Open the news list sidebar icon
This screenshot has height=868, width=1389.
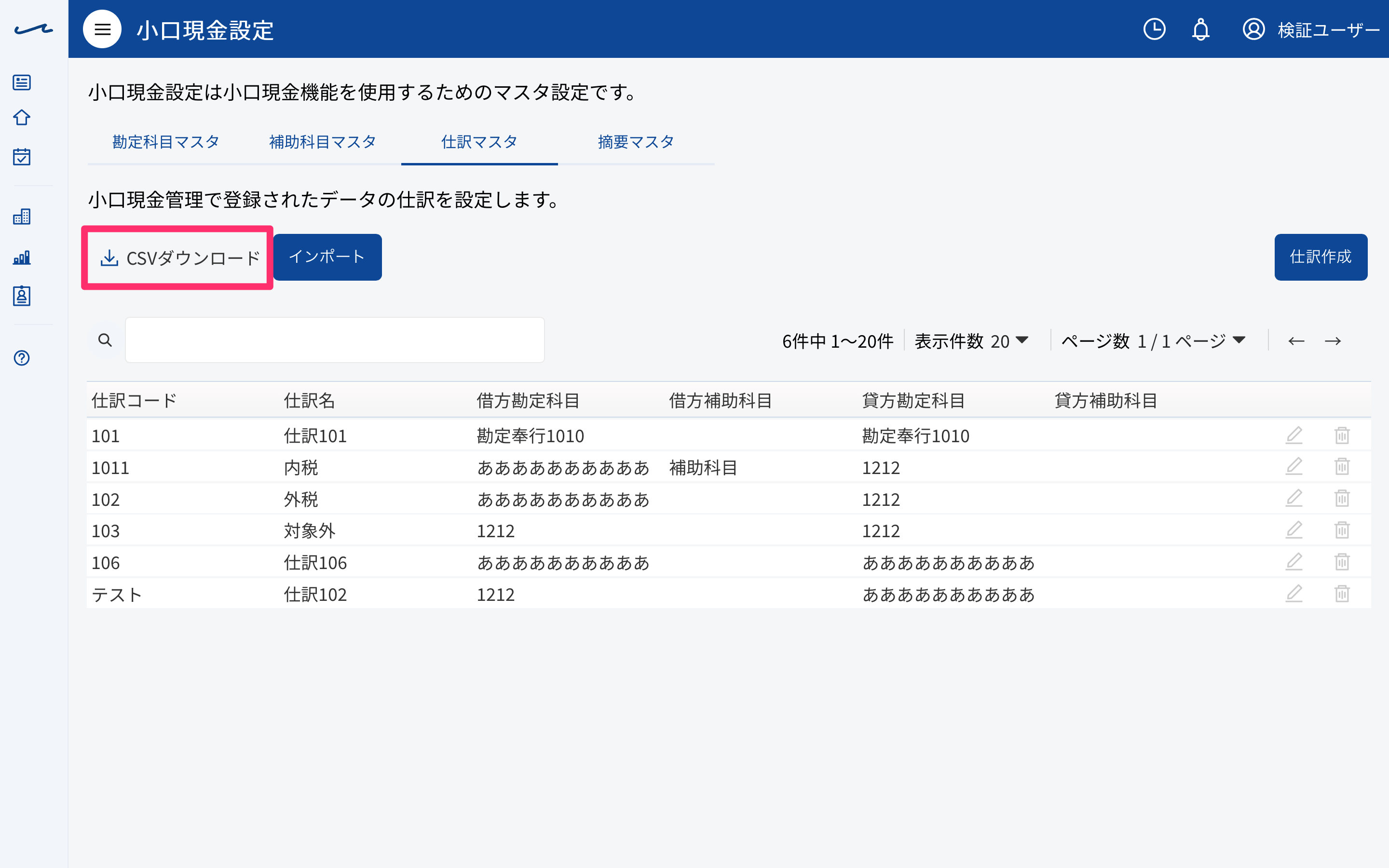[x=22, y=82]
